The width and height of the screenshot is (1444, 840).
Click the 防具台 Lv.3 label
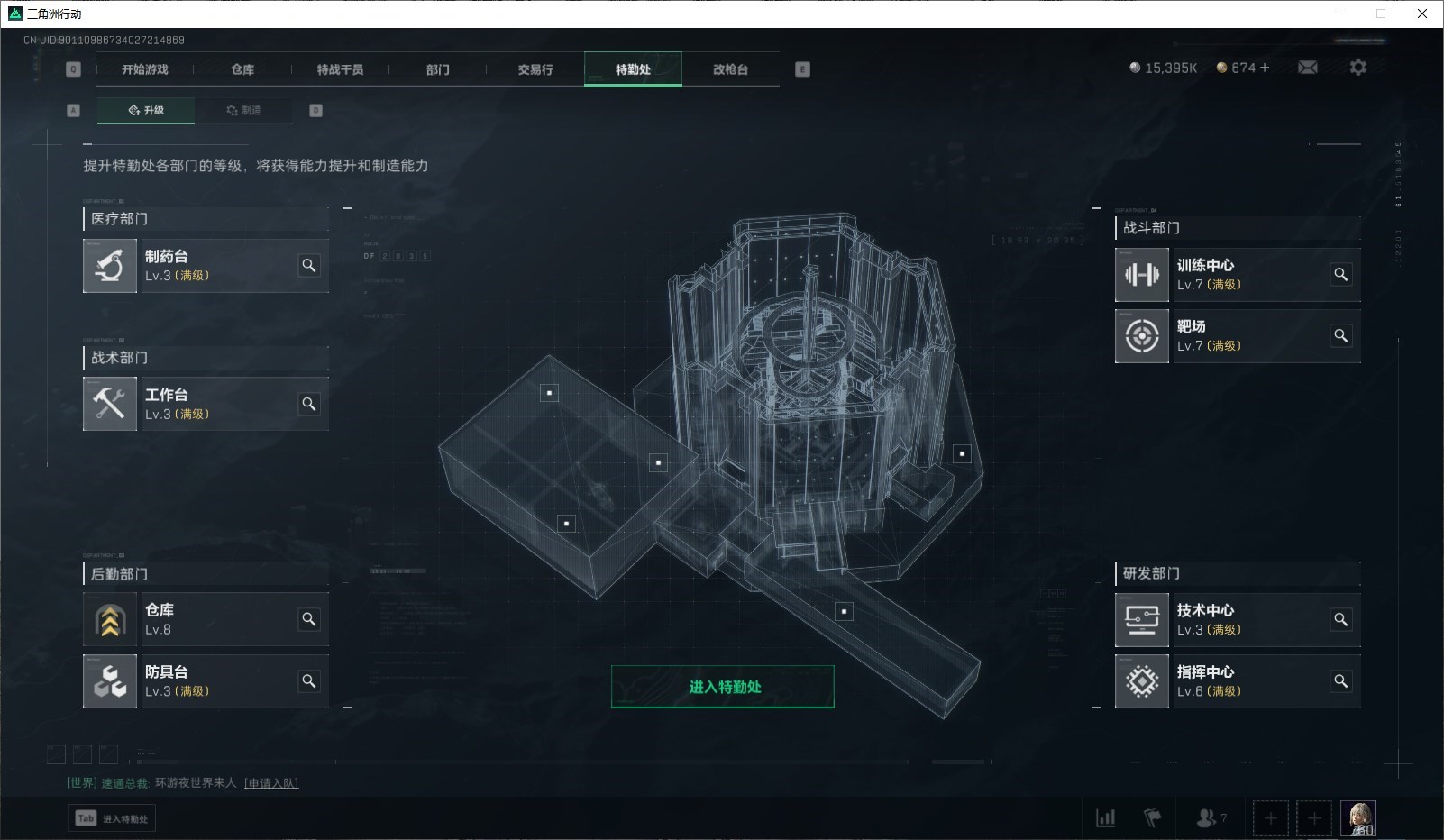(177, 691)
